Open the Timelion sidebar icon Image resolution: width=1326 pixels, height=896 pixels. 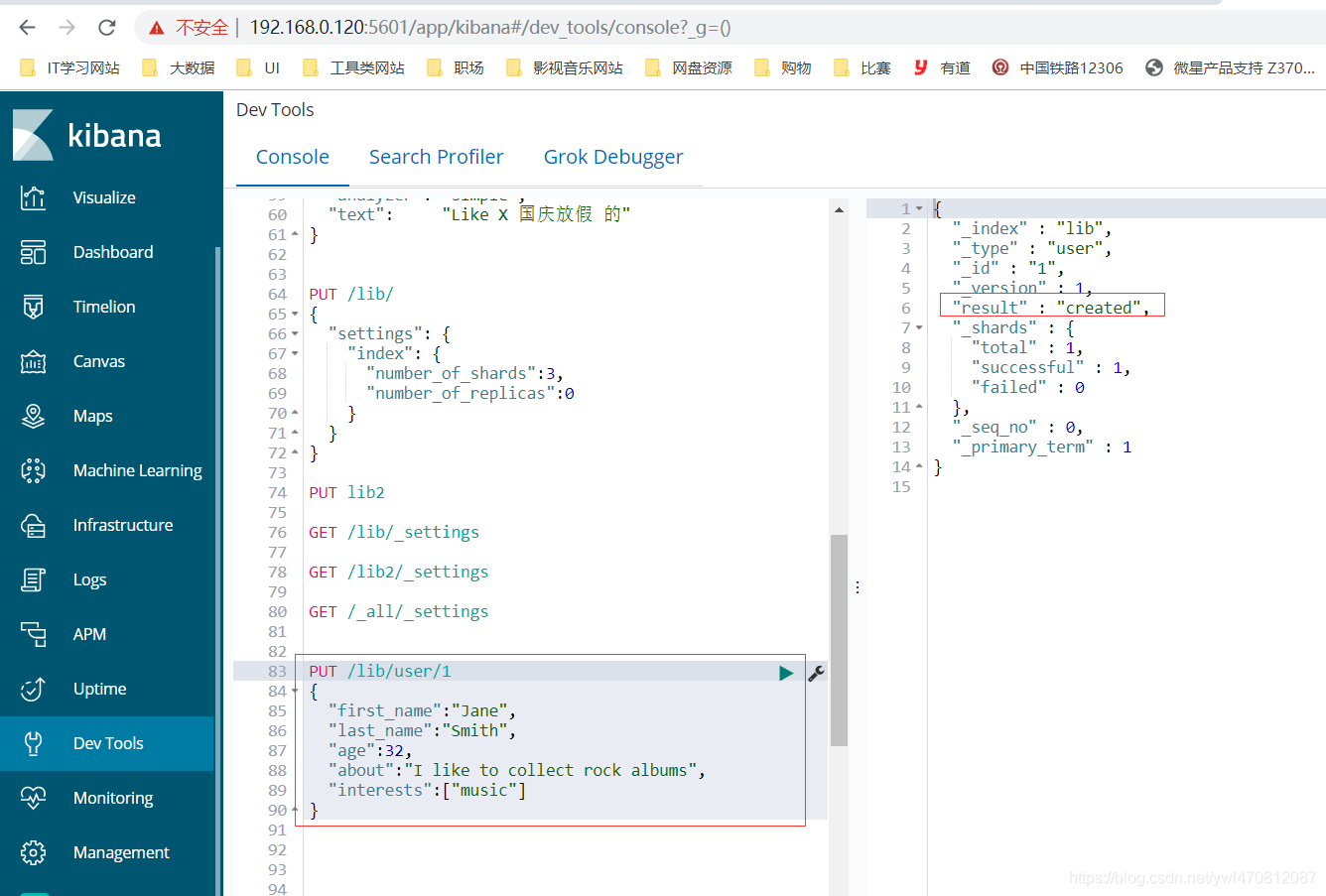point(33,307)
